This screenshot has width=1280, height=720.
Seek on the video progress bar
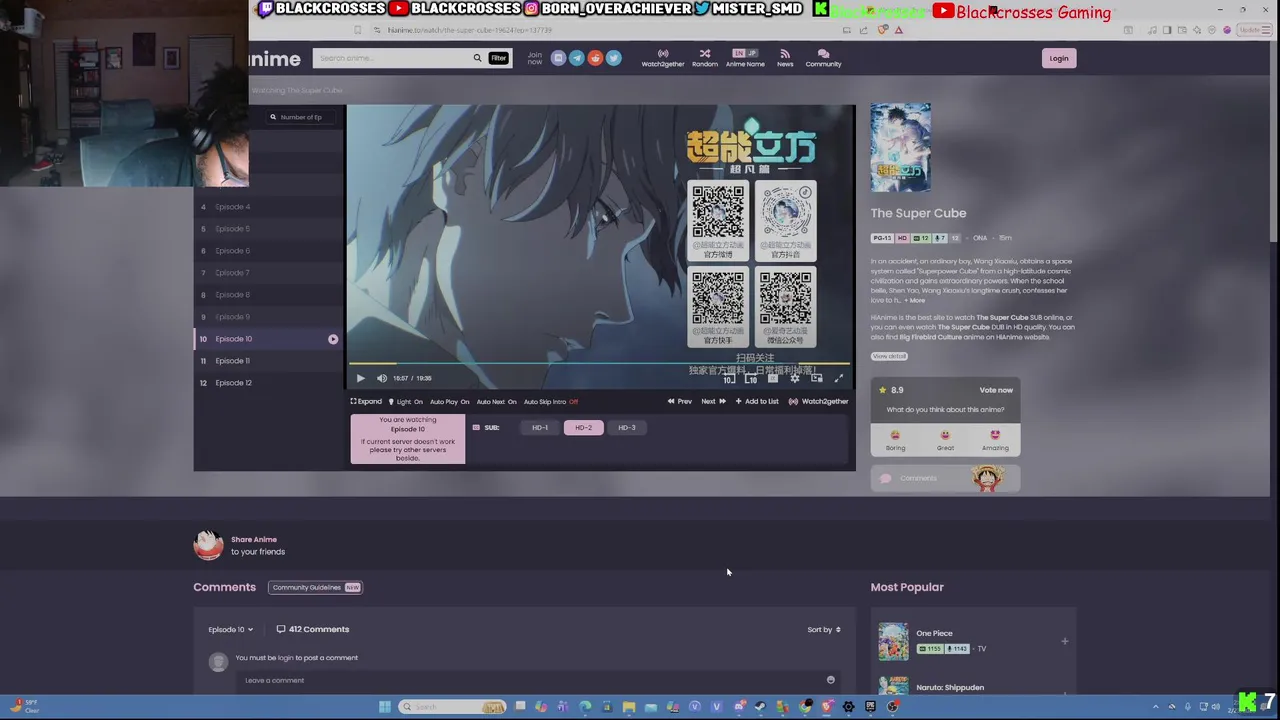click(600, 364)
